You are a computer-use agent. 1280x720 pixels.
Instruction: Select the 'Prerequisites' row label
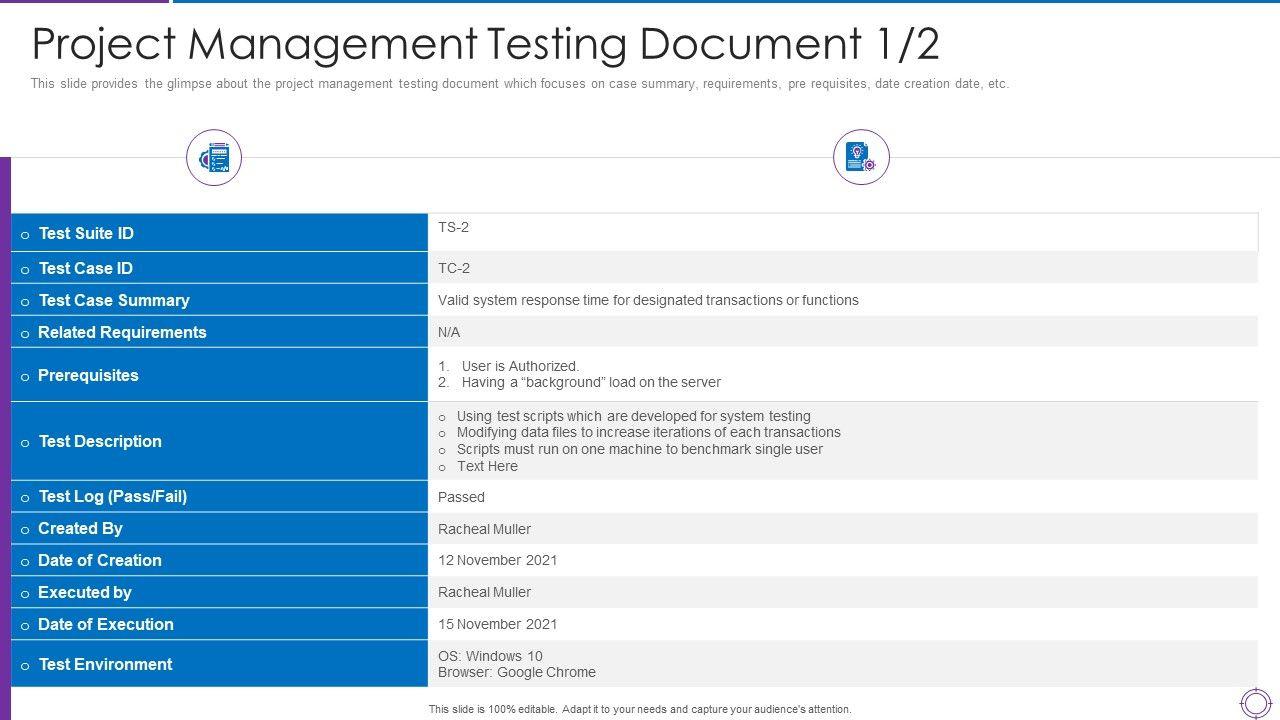219,375
